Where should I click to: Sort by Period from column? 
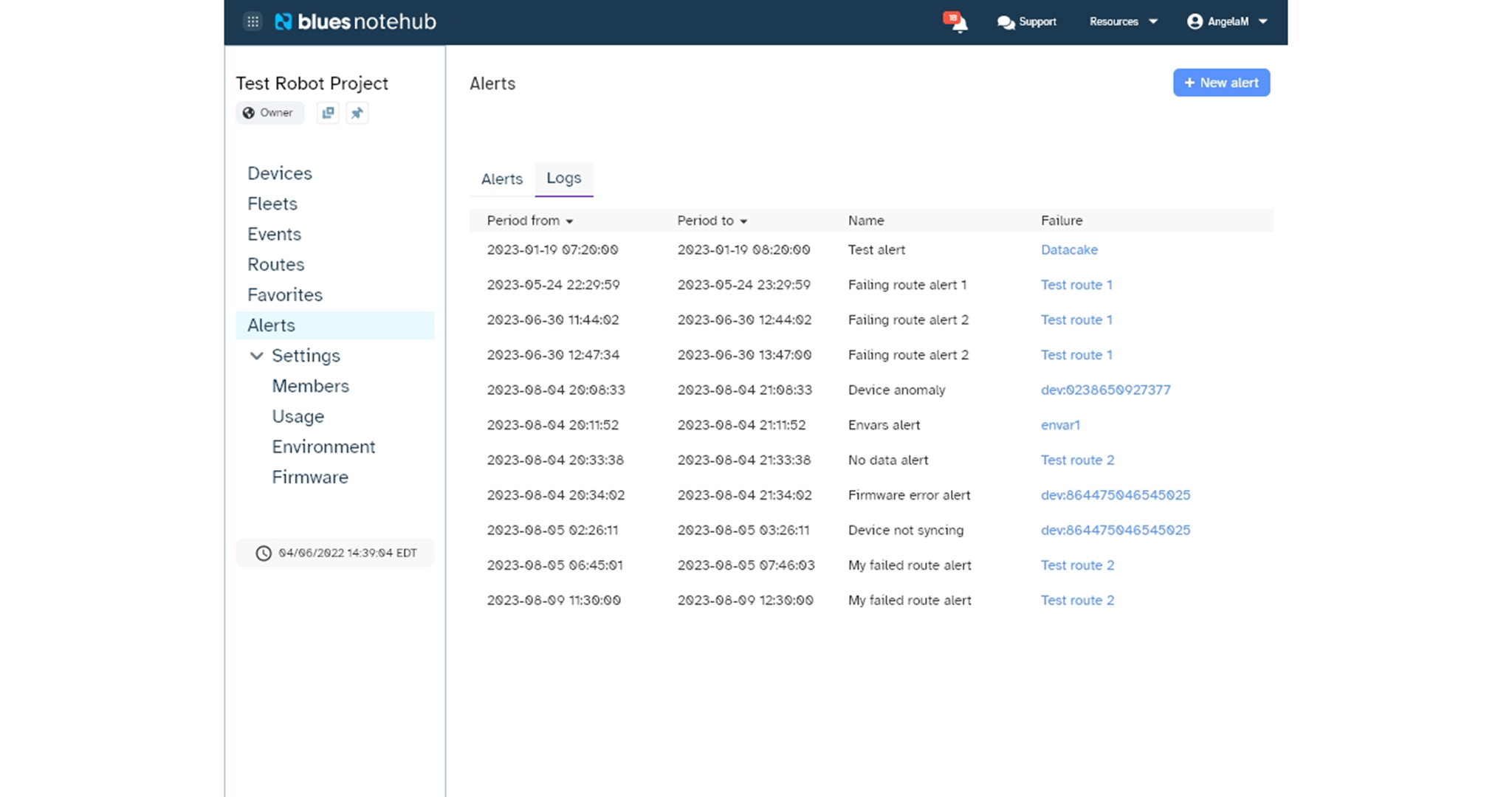click(530, 221)
